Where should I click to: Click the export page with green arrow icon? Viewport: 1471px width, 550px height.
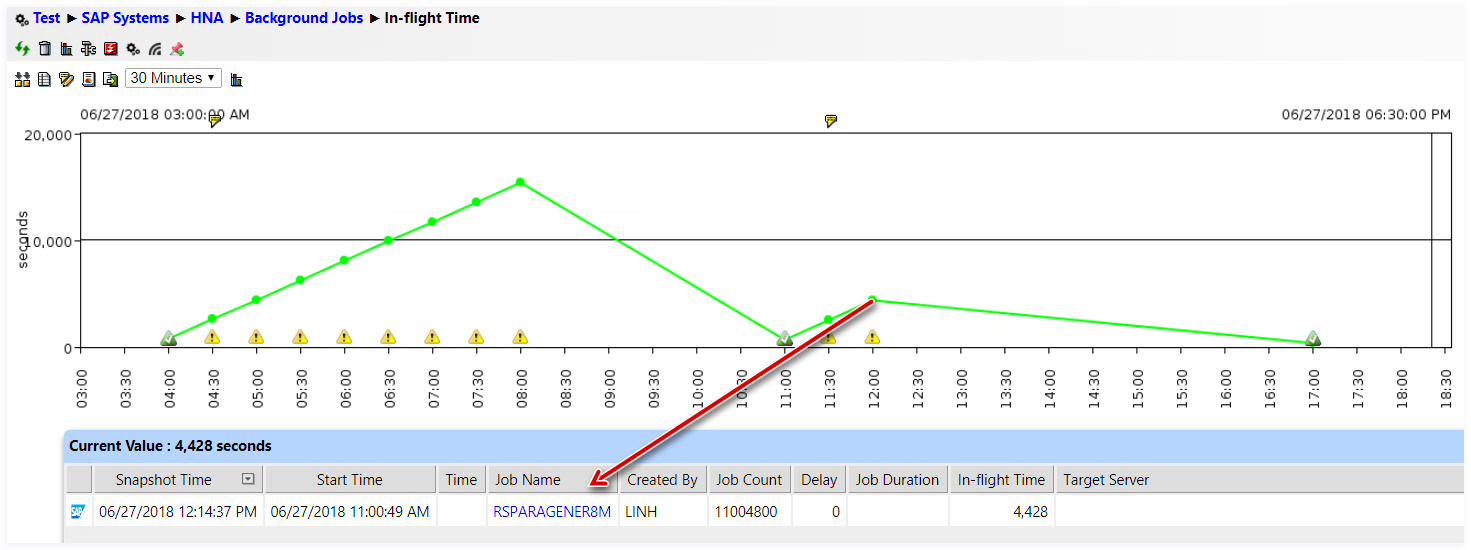pos(110,79)
